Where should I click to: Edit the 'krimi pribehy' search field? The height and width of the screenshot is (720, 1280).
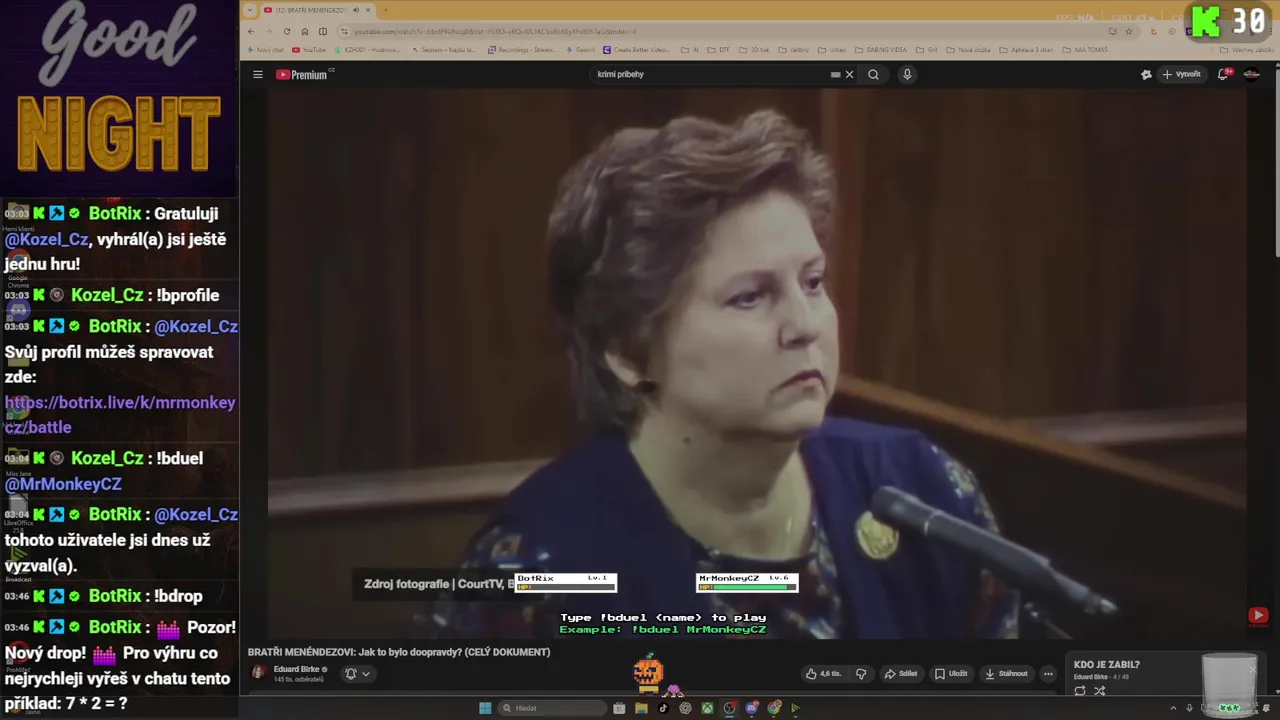pos(710,74)
